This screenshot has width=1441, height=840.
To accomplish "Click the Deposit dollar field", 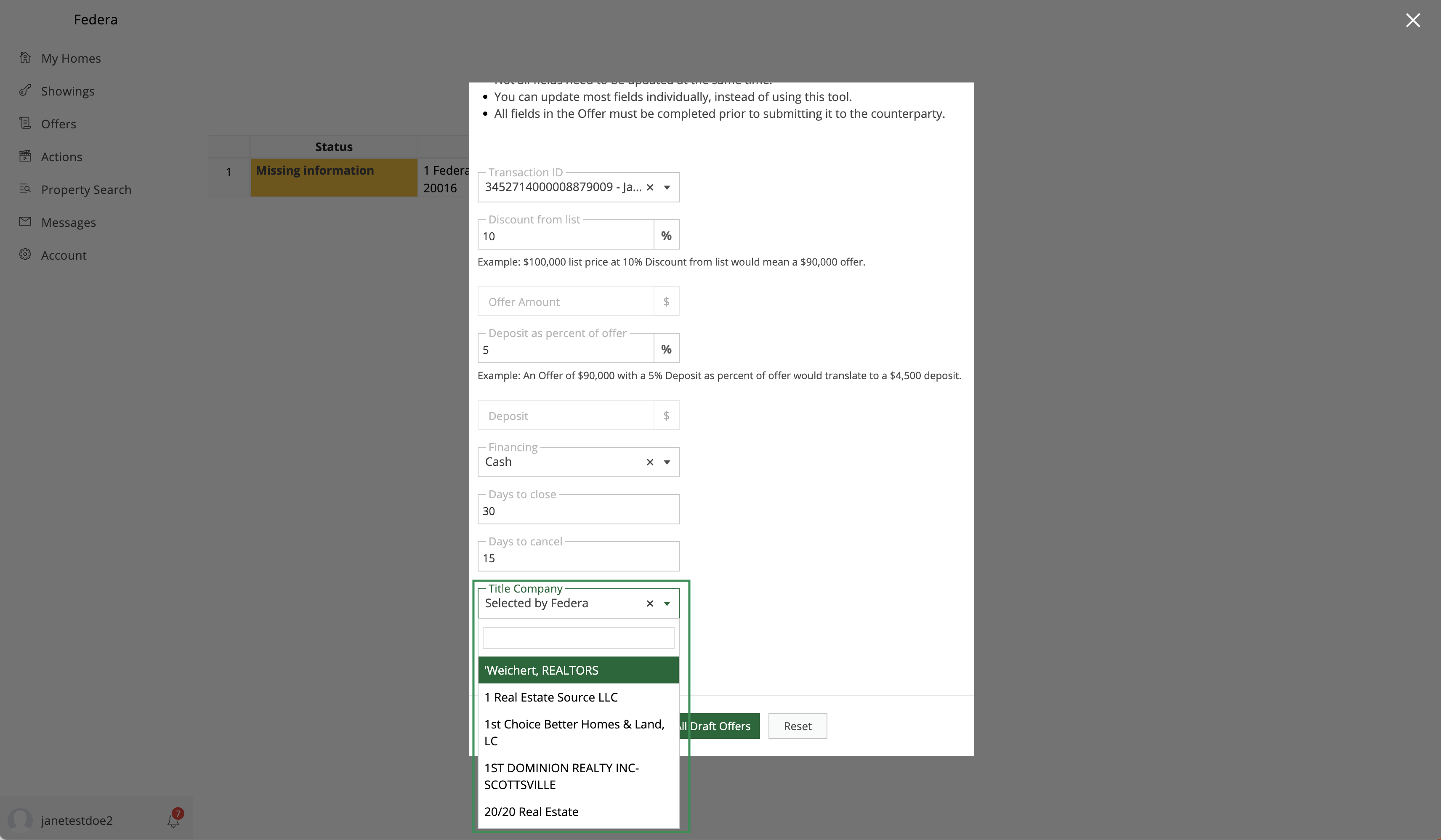I will tap(566, 415).
